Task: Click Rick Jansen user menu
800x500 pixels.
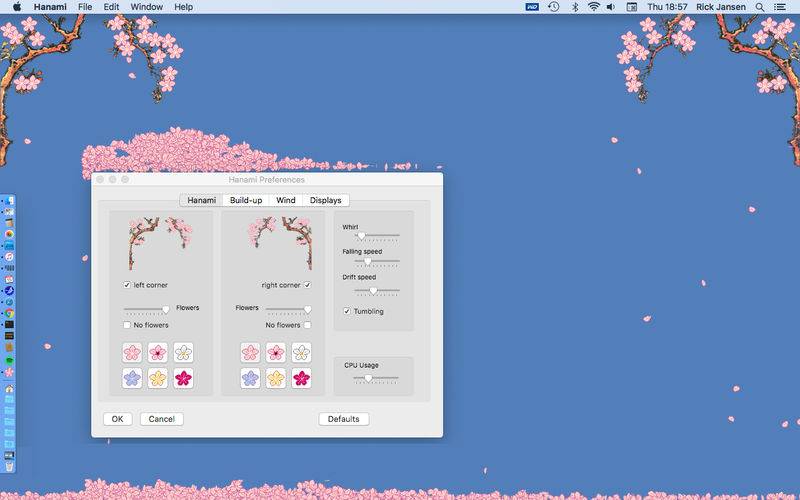Action: click(720, 7)
